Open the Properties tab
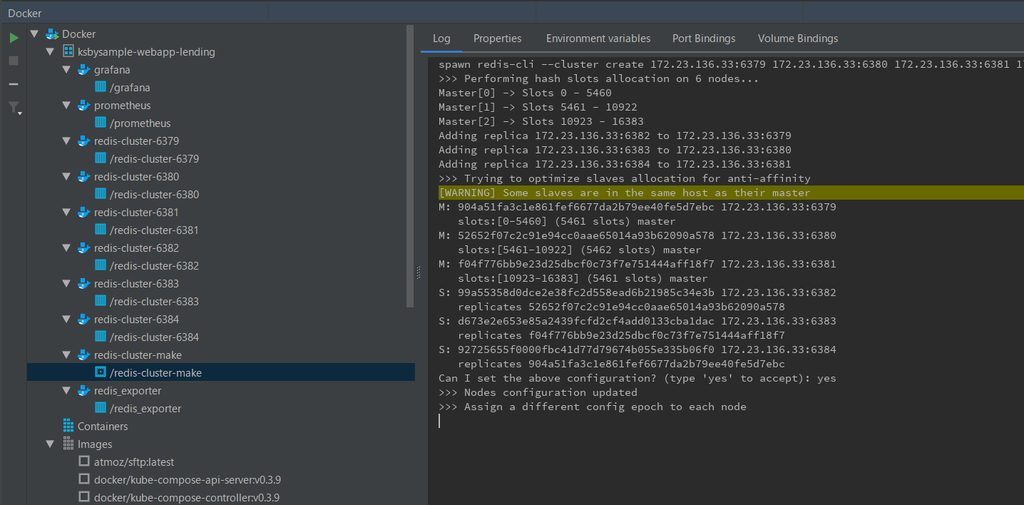 pos(498,39)
